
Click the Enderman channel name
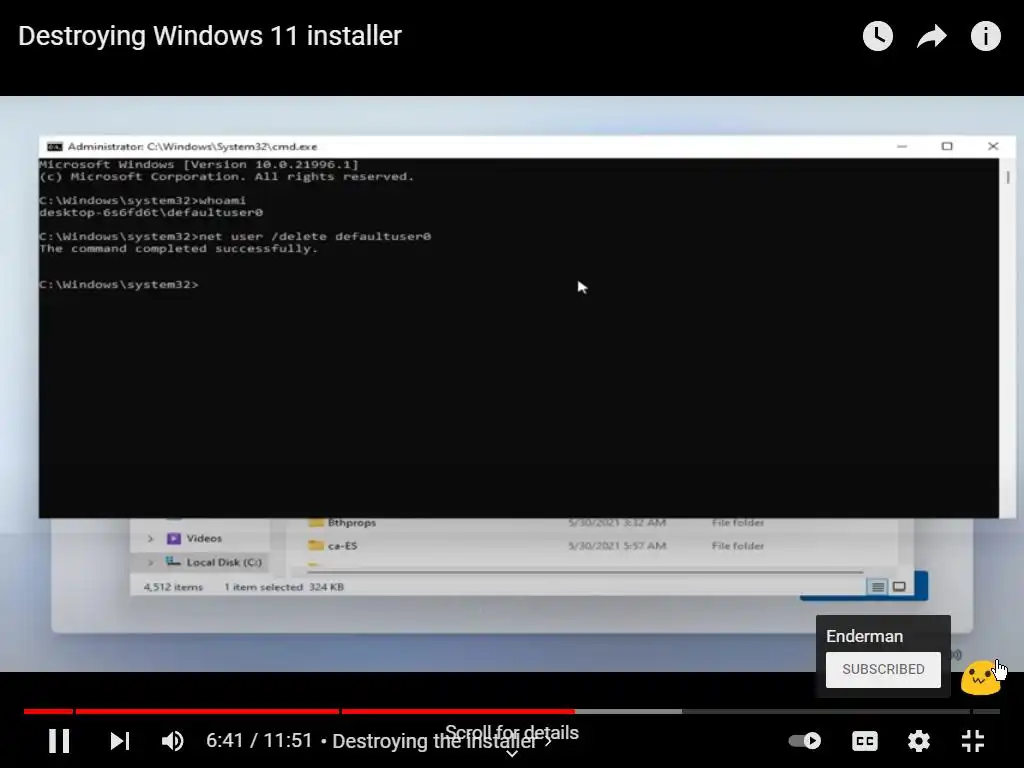coord(864,636)
